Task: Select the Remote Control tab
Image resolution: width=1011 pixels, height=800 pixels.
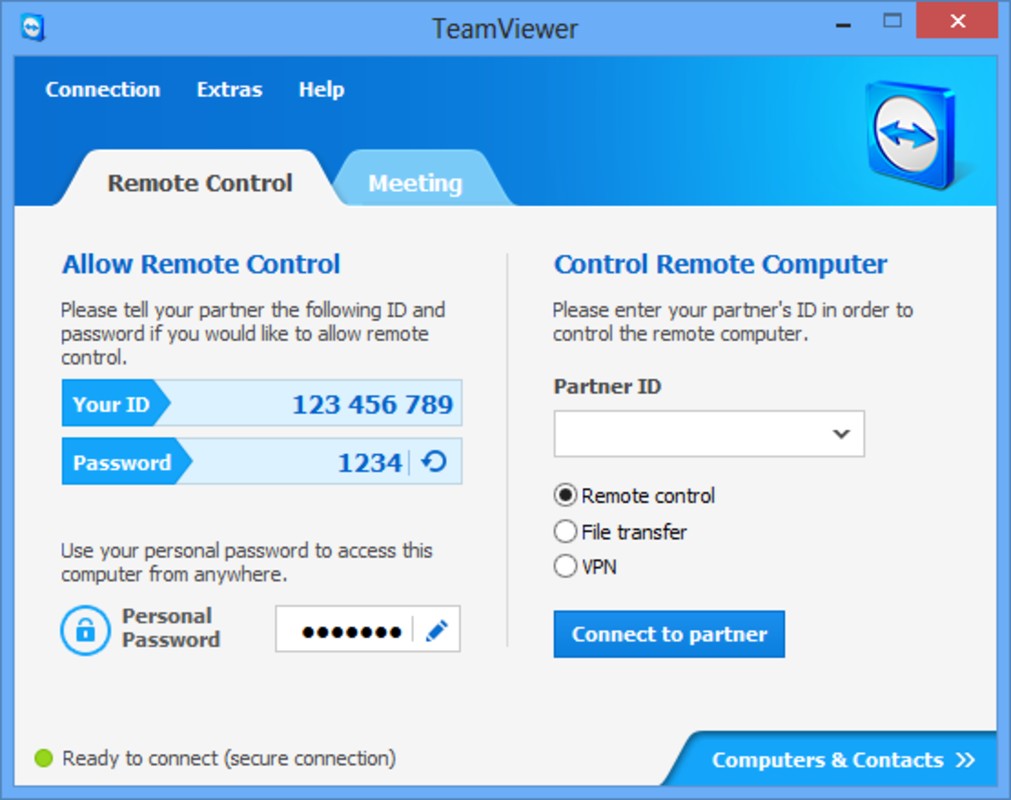Action: click(x=200, y=183)
